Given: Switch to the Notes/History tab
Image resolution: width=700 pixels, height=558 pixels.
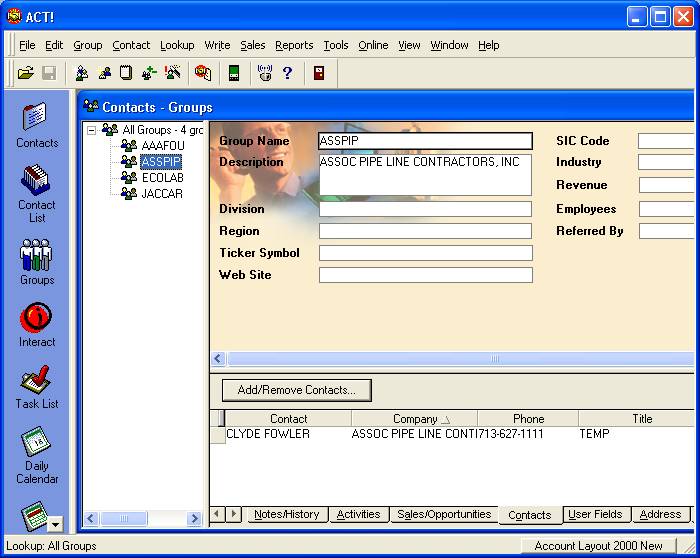Looking at the screenshot, I should 287,514.
